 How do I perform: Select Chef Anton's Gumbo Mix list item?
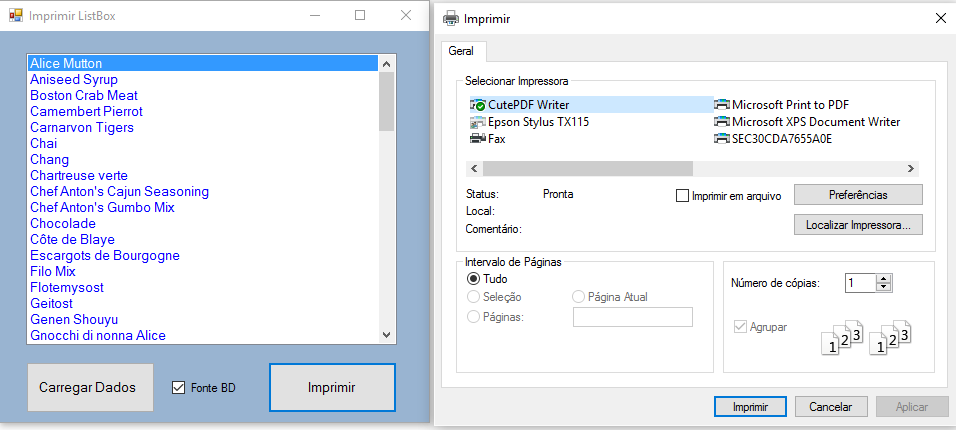(102, 207)
